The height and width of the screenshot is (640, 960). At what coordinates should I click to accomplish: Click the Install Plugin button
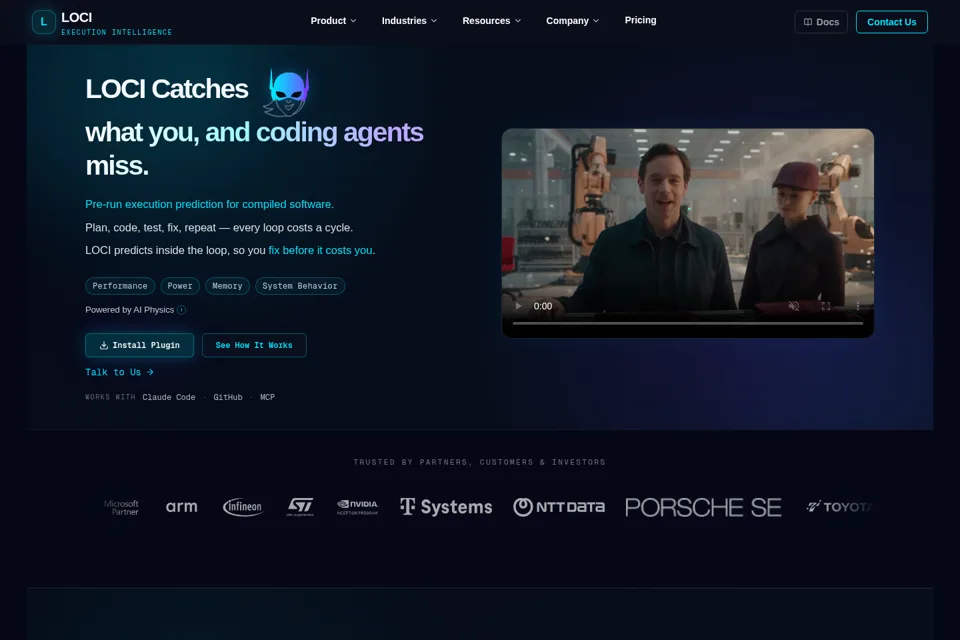point(140,345)
